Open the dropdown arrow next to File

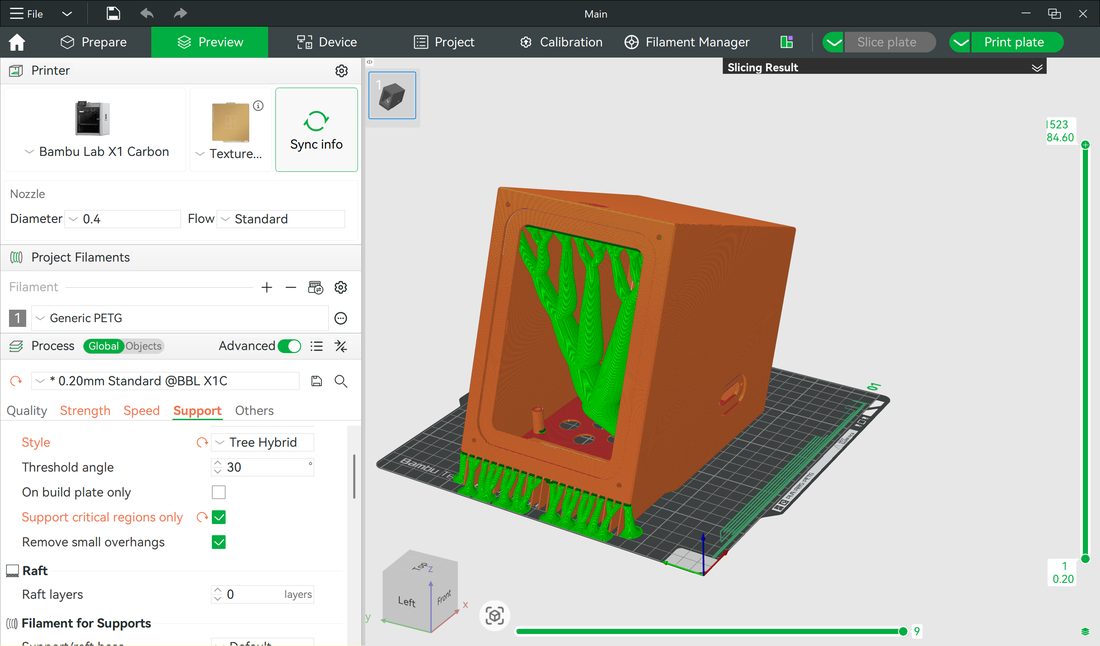[x=67, y=13]
